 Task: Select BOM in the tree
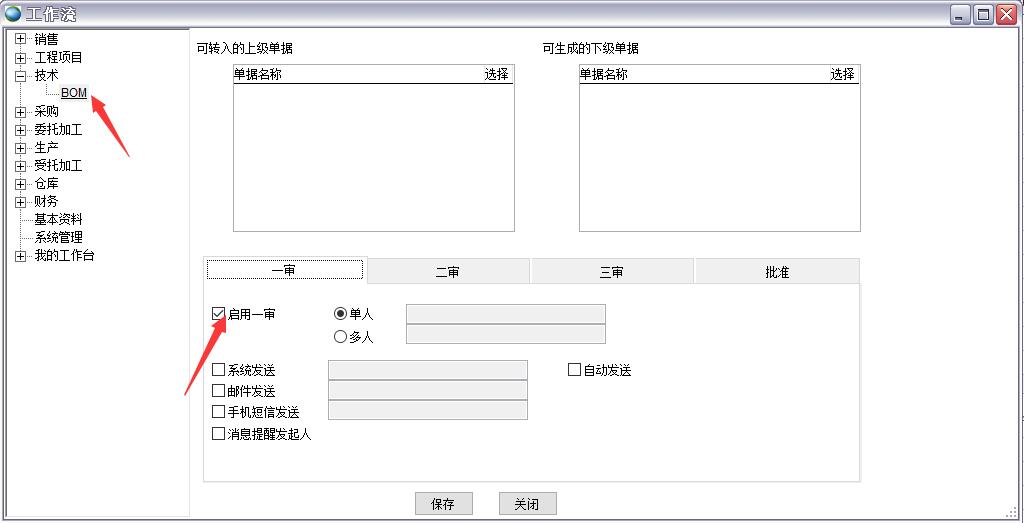[74, 93]
